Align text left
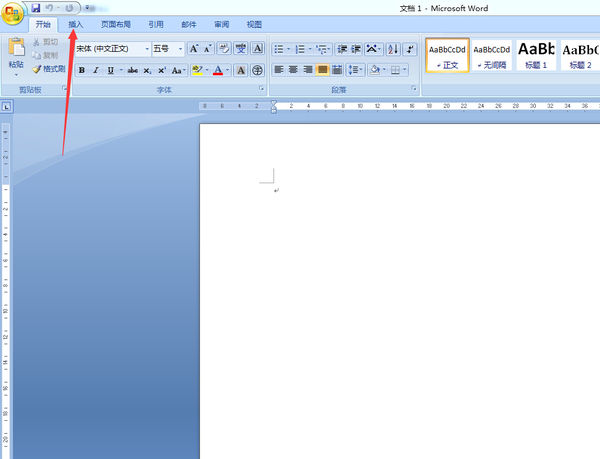This screenshot has width=600, height=459. pos(279,70)
